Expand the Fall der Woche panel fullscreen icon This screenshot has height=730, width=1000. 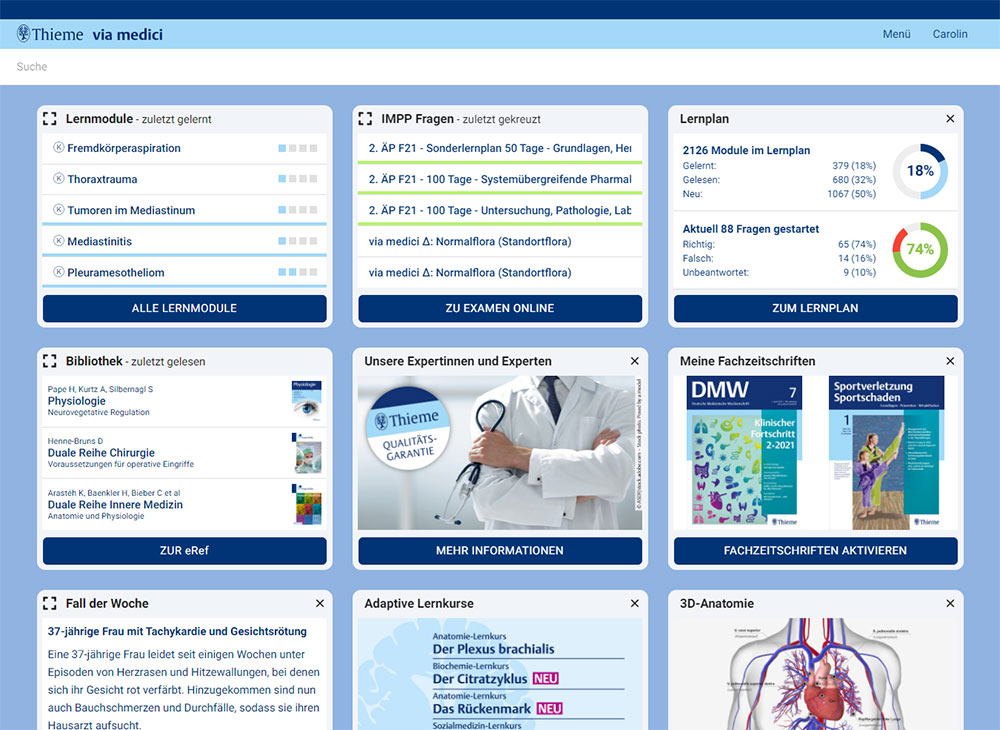click(50, 603)
